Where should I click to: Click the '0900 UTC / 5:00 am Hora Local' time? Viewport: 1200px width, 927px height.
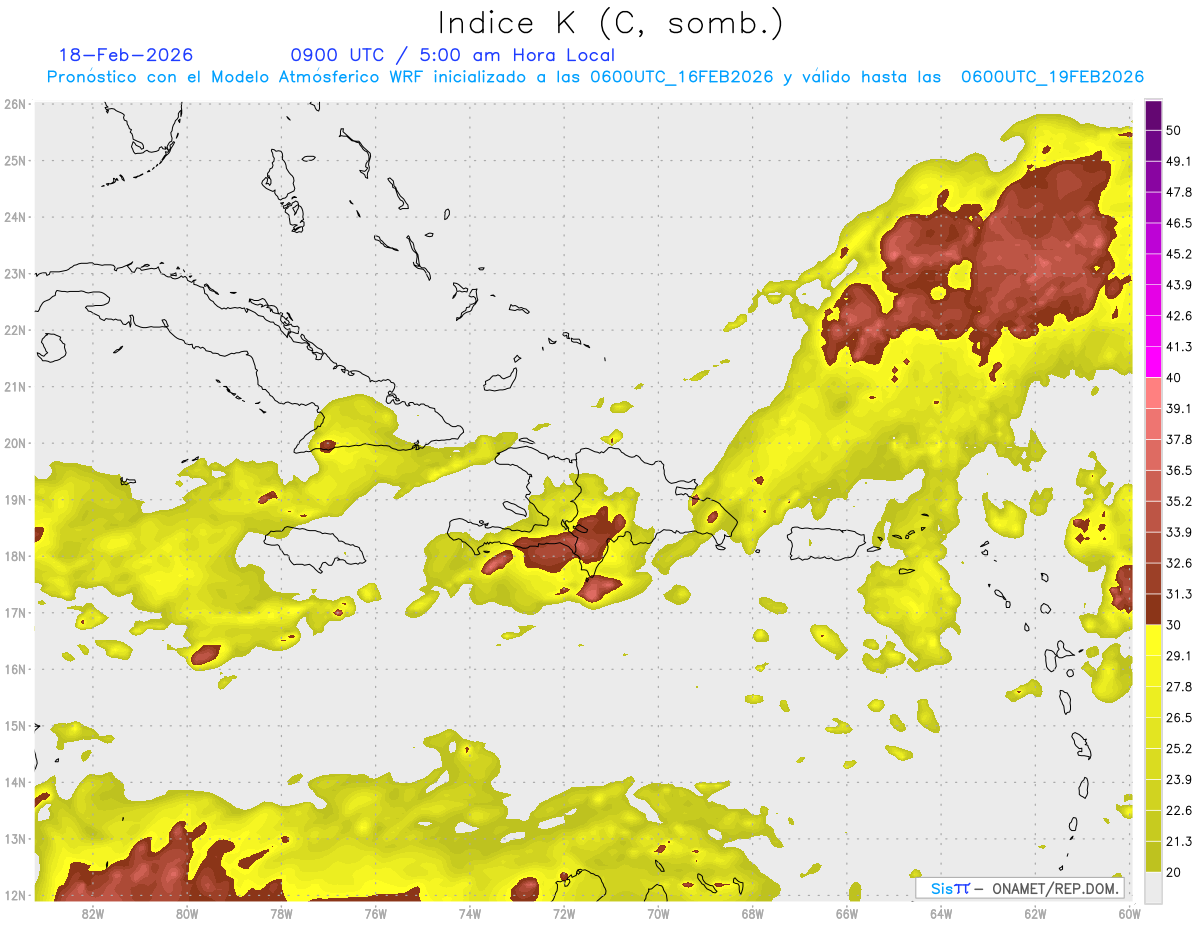click(452, 55)
